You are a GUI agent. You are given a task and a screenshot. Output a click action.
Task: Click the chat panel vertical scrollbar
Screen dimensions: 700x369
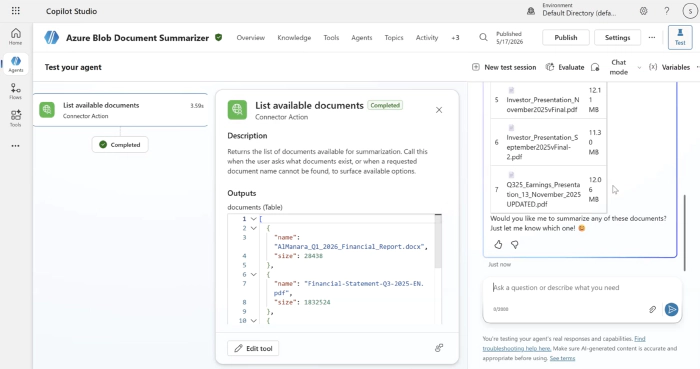[x=684, y=232]
